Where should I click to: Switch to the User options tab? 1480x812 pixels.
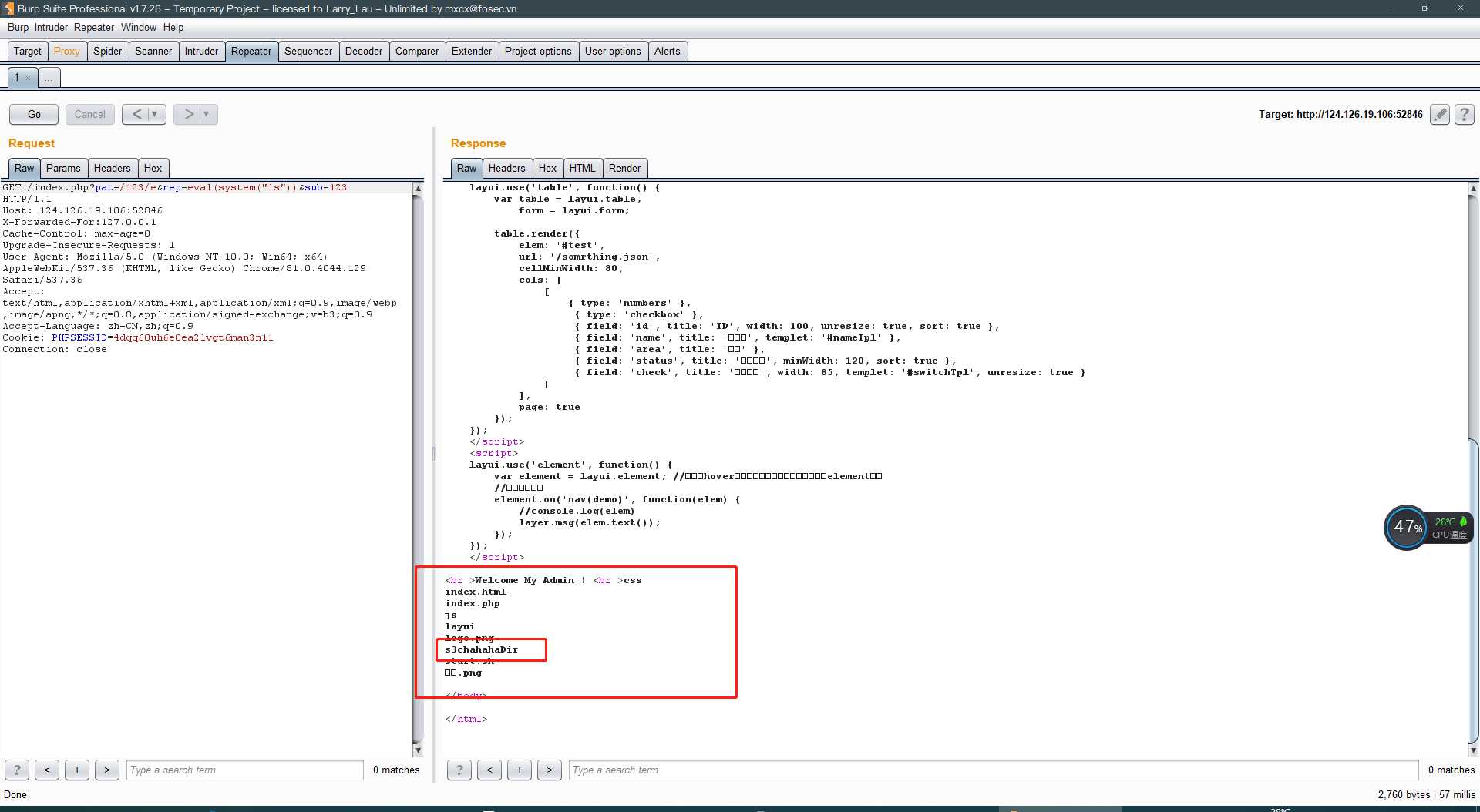click(613, 51)
